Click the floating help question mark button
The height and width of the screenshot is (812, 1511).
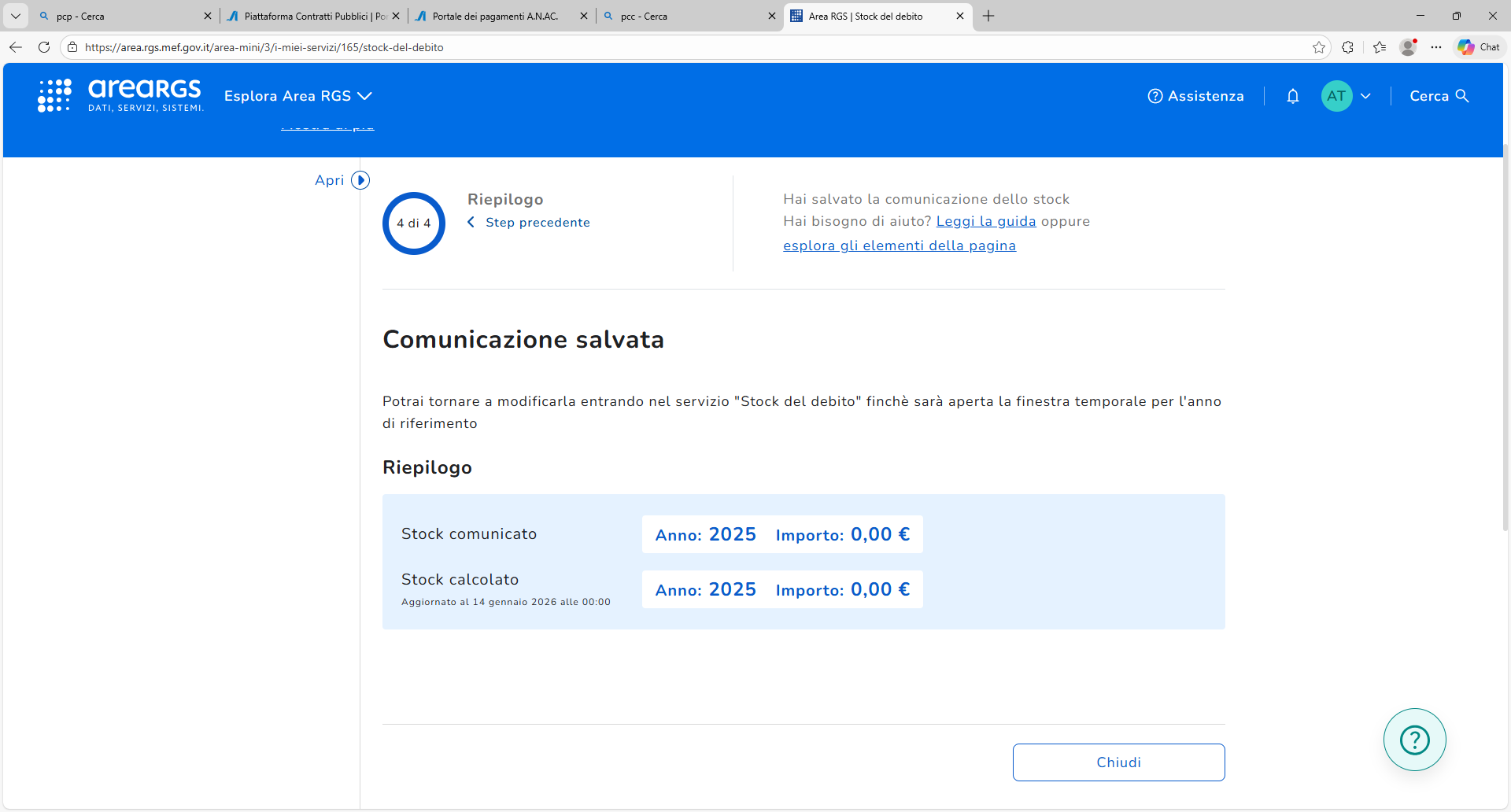pos(1414,740)
